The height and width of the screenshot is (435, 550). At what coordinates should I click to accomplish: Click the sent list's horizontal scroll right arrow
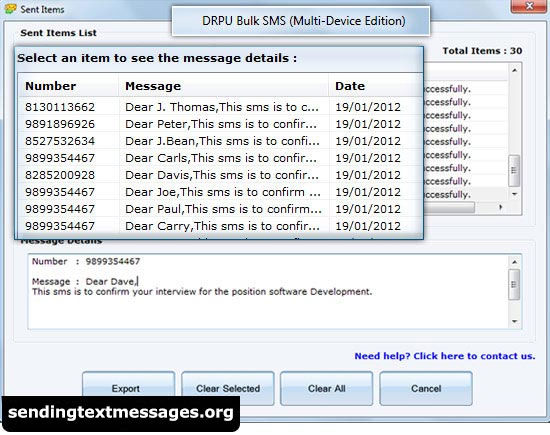click(501, 207)
